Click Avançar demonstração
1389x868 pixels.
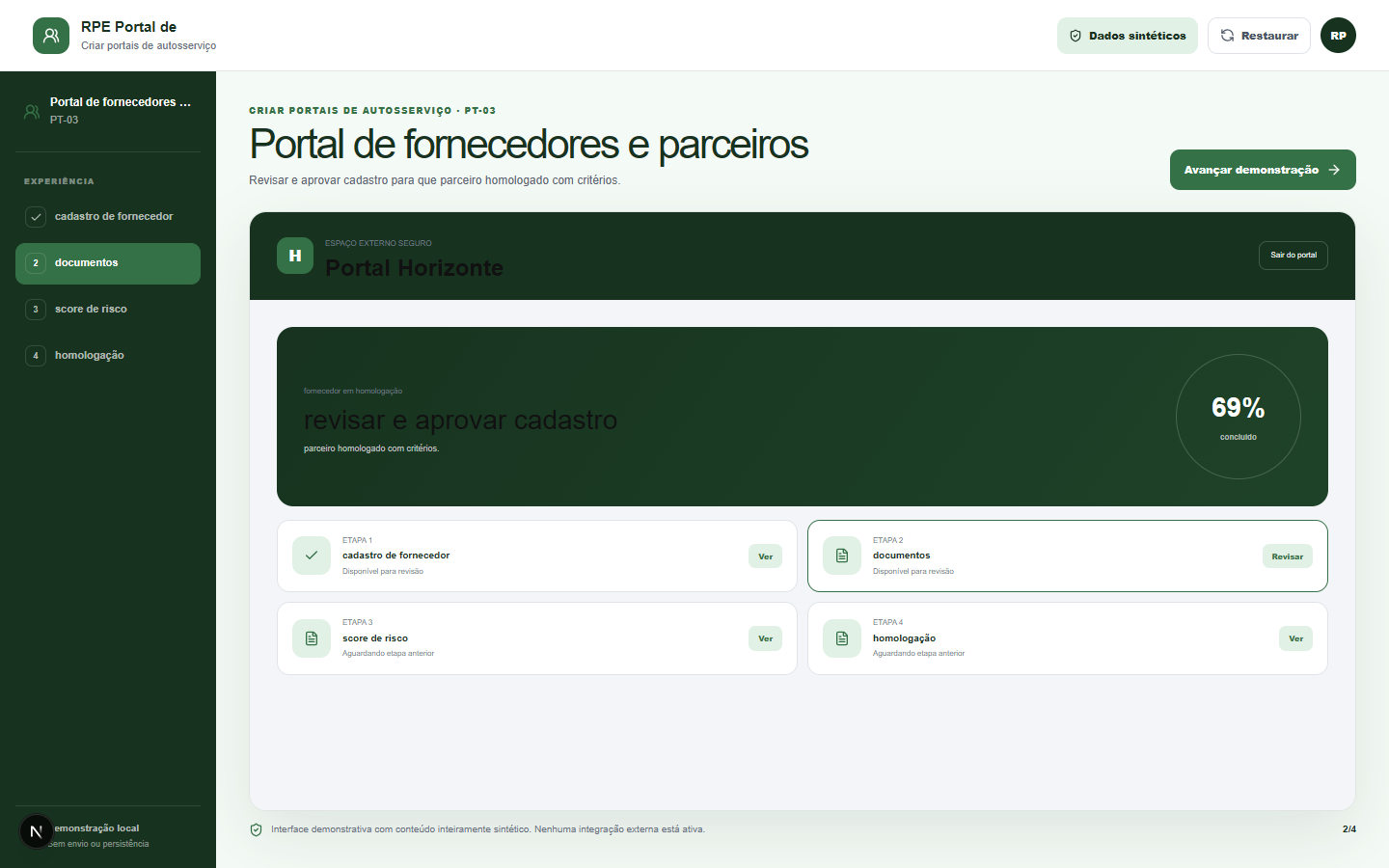[x=1263, y=170]
